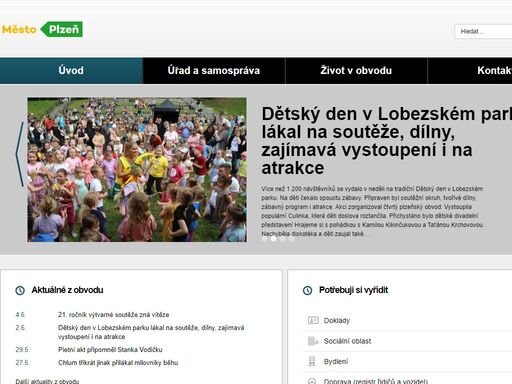Focus the Hledat search field

483,32
